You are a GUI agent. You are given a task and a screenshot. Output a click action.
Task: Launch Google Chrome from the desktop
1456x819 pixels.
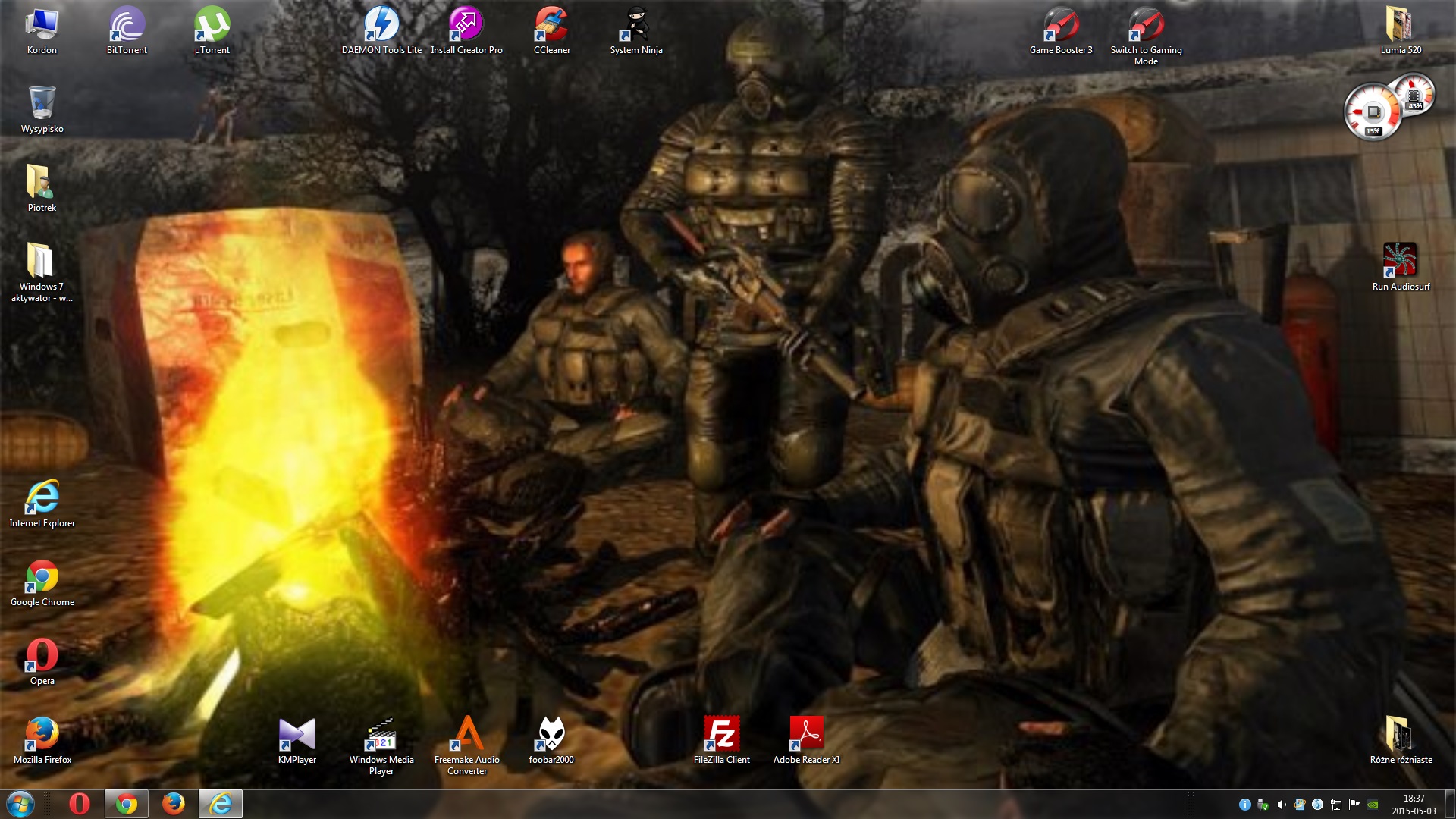[x=42, y=582]
